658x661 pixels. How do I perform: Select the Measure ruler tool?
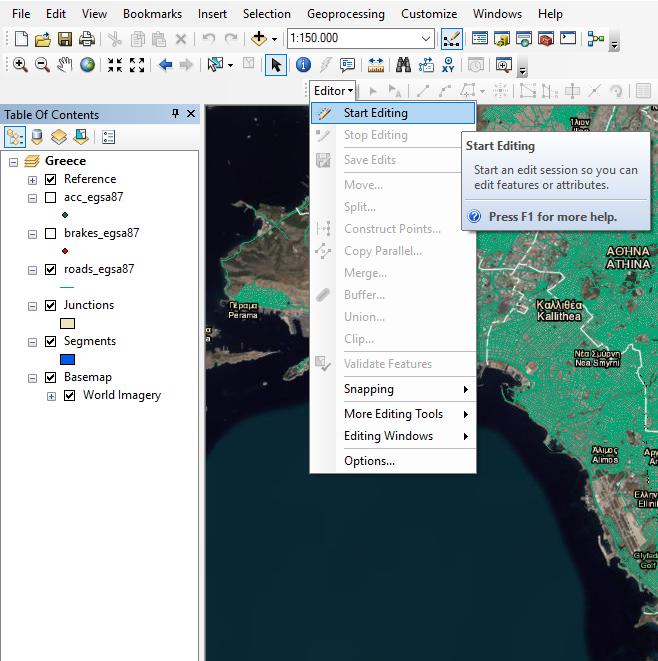(x=376, y=65)
